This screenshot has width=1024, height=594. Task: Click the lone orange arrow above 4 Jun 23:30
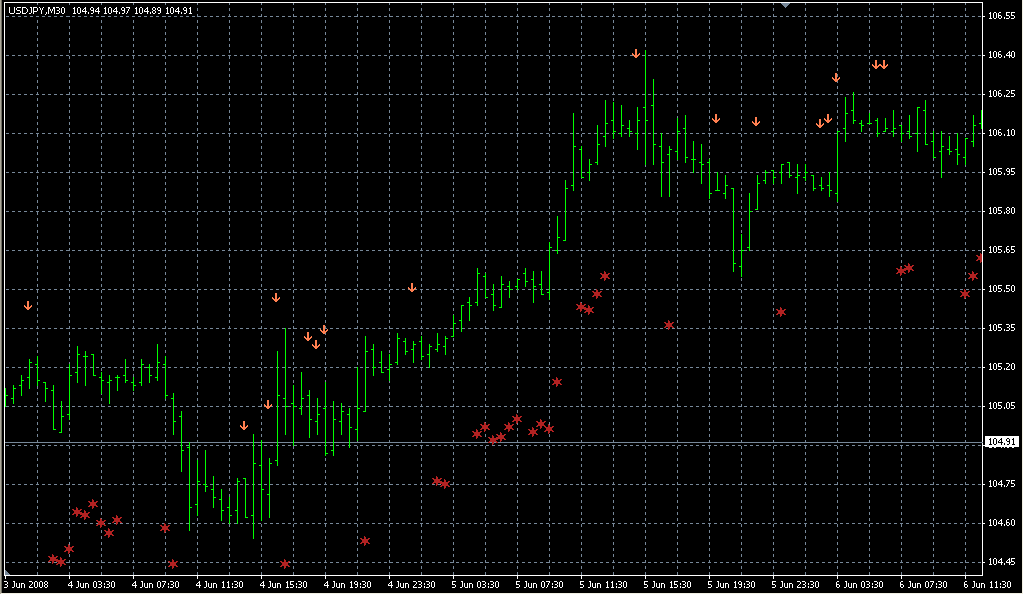coord(412,288)
